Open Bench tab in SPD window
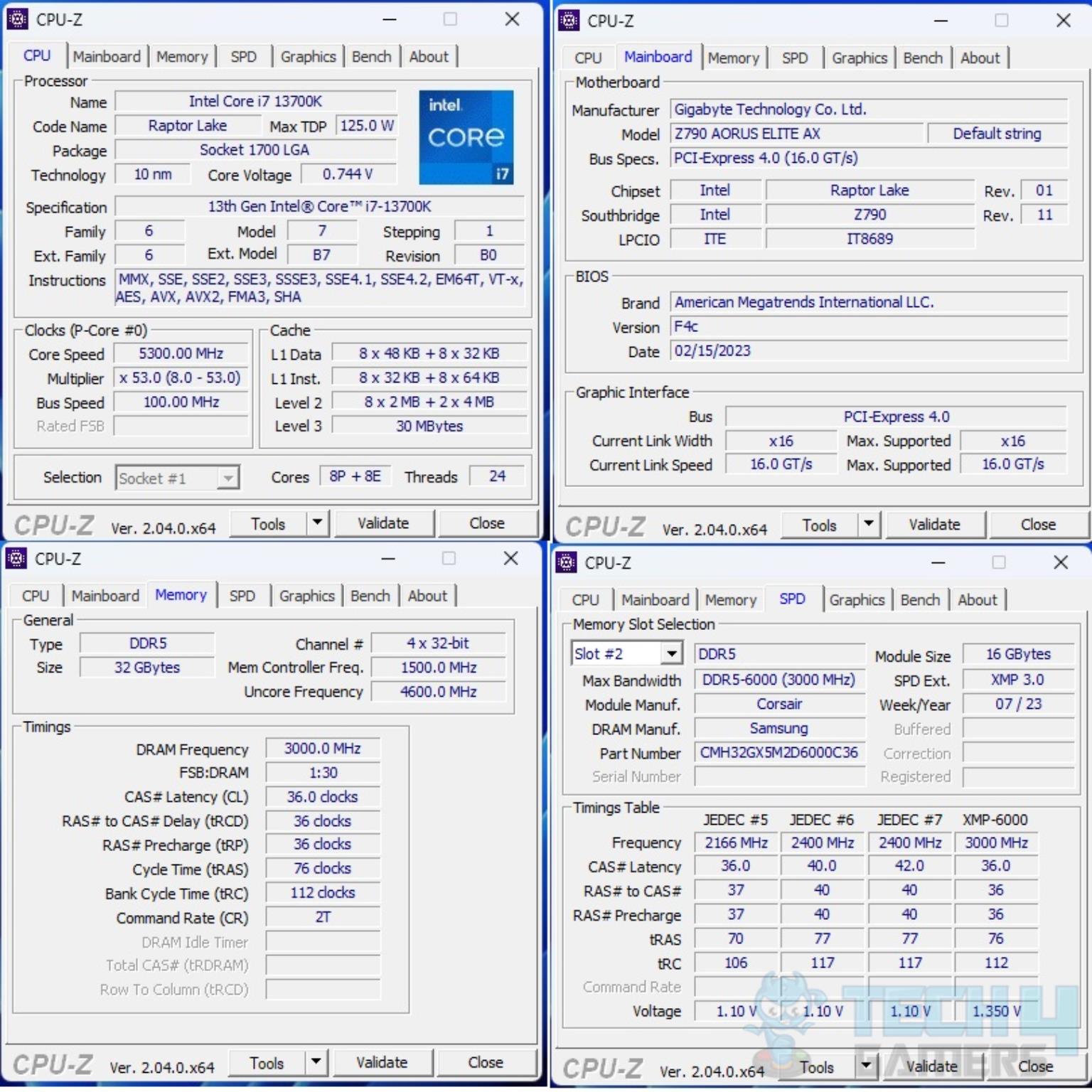 pos(920,600)
